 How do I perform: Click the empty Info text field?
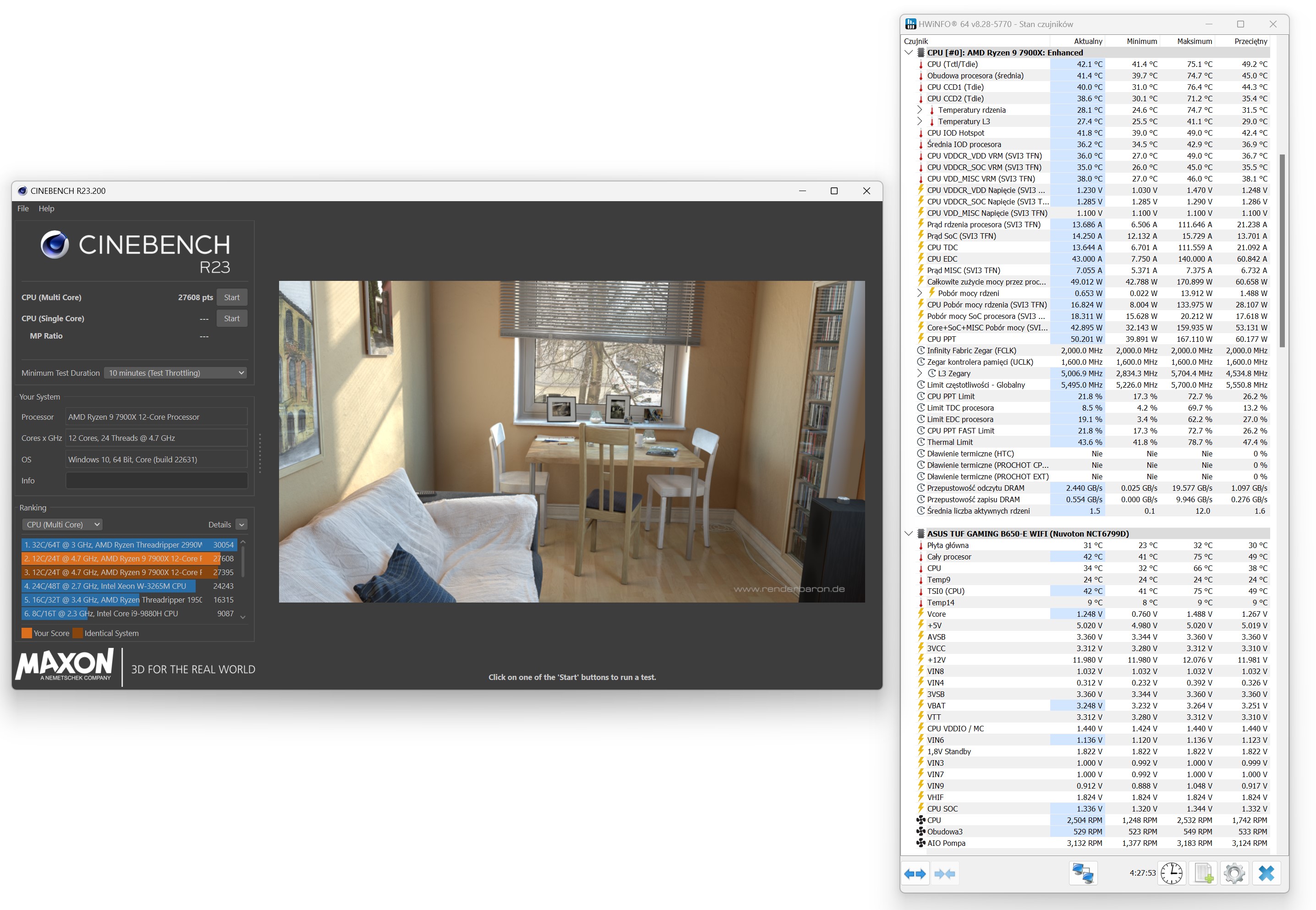[x=156, y=481]
